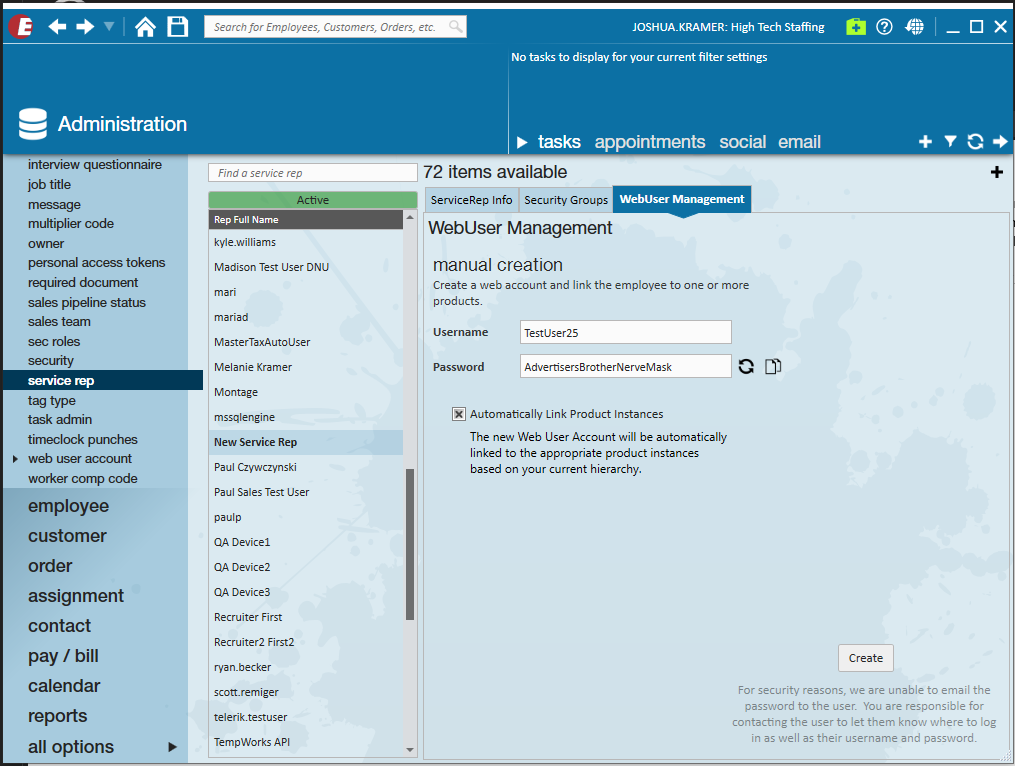Viewport: 1015px width, 766px height.
Task: Click the rep list scrollbar up arrow
Action: point(410,218)
